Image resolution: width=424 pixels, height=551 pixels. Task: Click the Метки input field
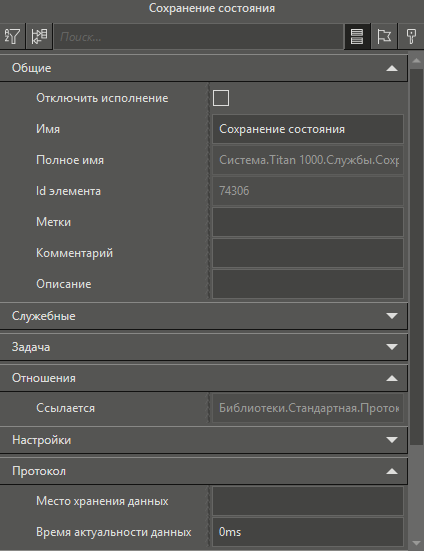[308, 222]
